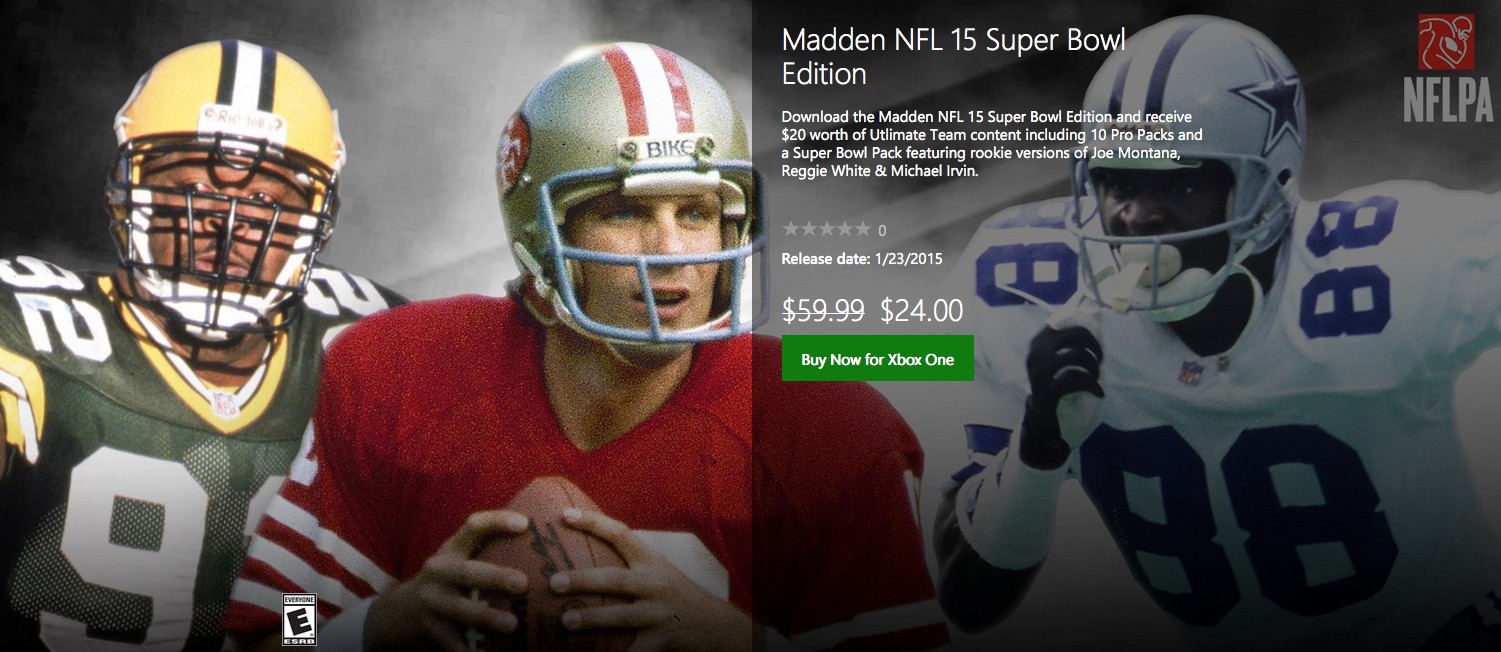The height and width of the screenshot is (652, 1501).
Task: Click the NFL shield on the green jersey collar
Action: (225, 403)
